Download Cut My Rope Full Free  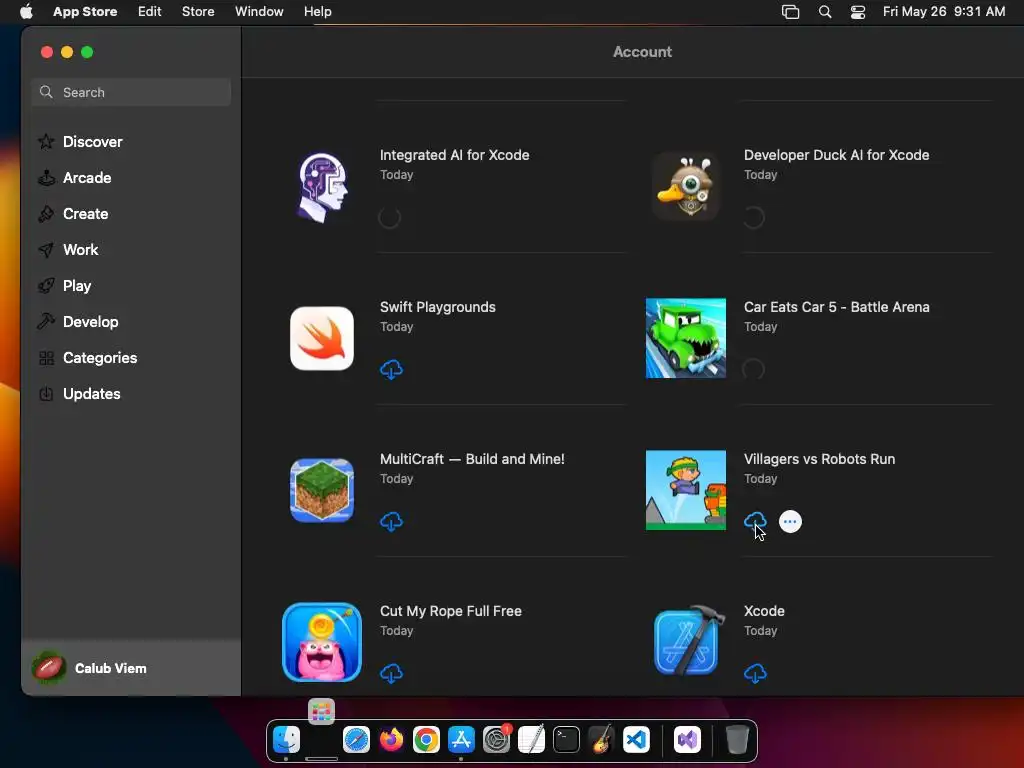391,673
